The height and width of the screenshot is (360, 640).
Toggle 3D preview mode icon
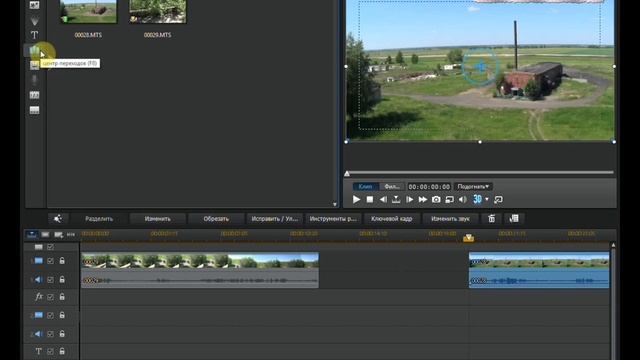point(477,199)
